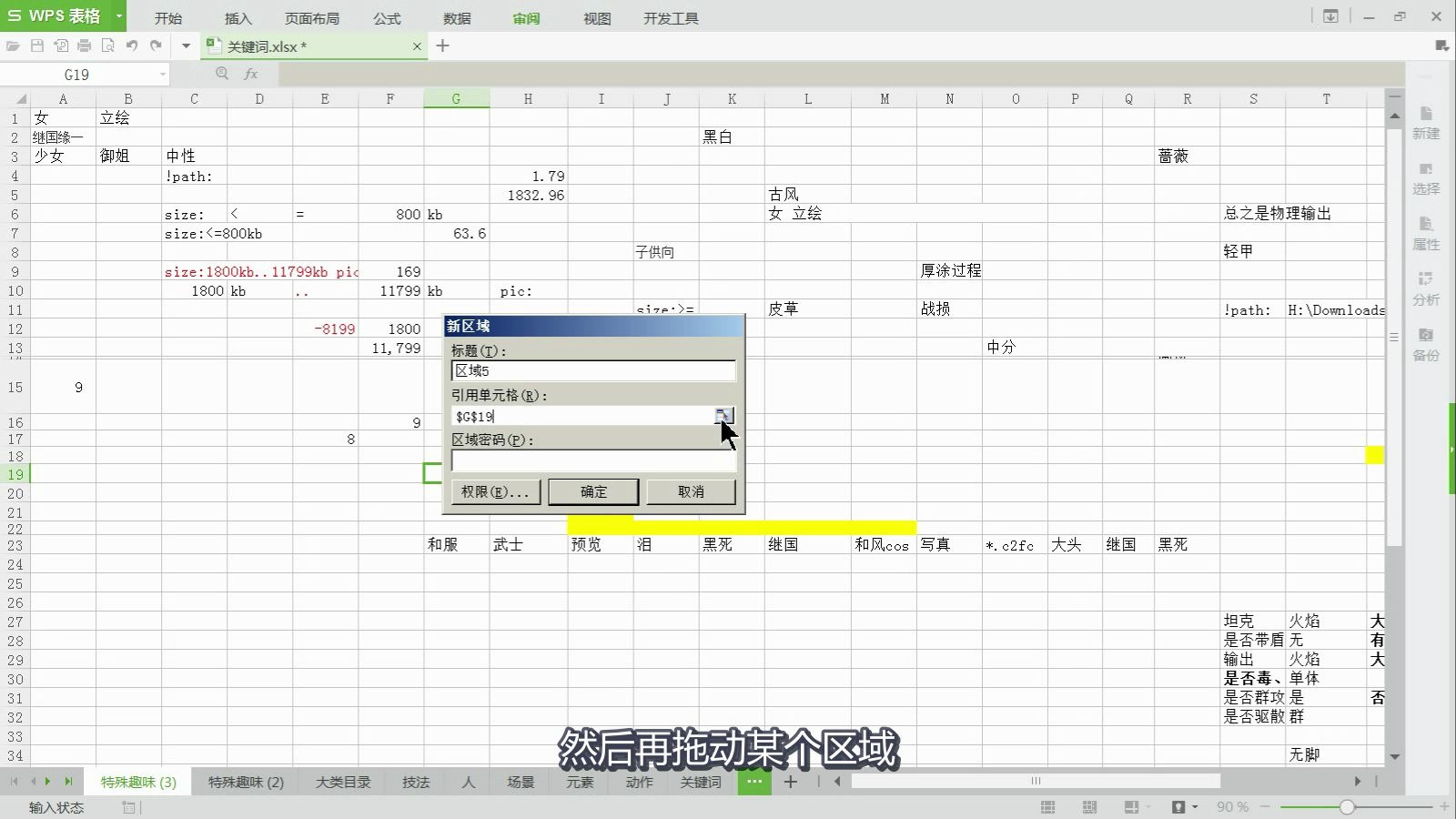Open 分析 in the right sidebar

1426,289
